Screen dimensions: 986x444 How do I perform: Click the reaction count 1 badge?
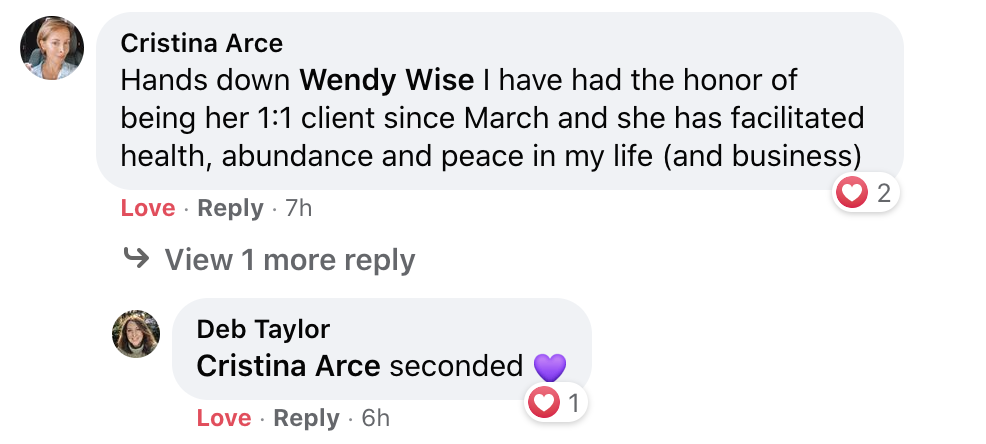point(573,404)
